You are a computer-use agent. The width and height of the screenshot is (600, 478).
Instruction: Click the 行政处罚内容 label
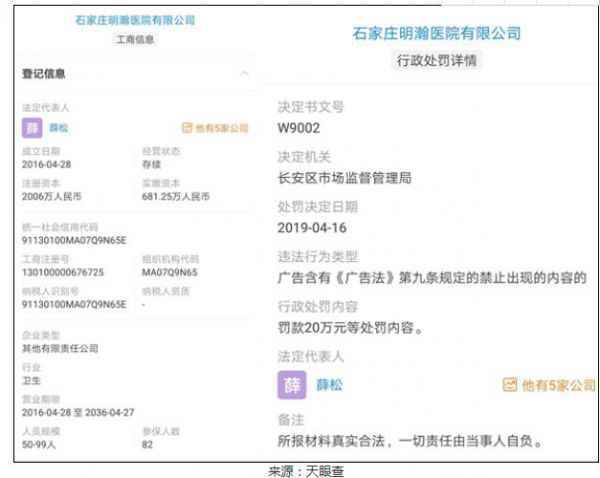(318, 307)
